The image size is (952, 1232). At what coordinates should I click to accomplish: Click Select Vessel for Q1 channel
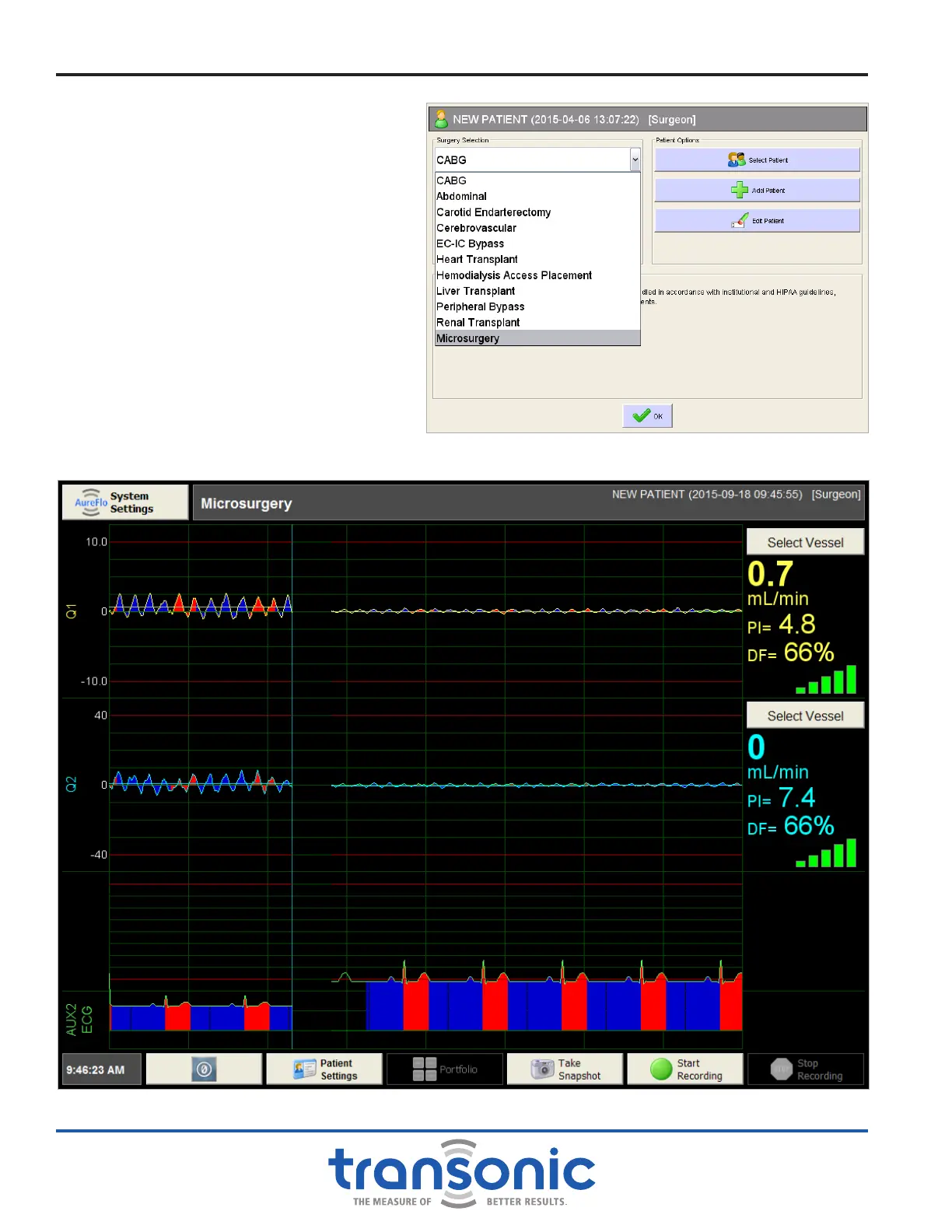pyautogui.click(x=805, y=542)
